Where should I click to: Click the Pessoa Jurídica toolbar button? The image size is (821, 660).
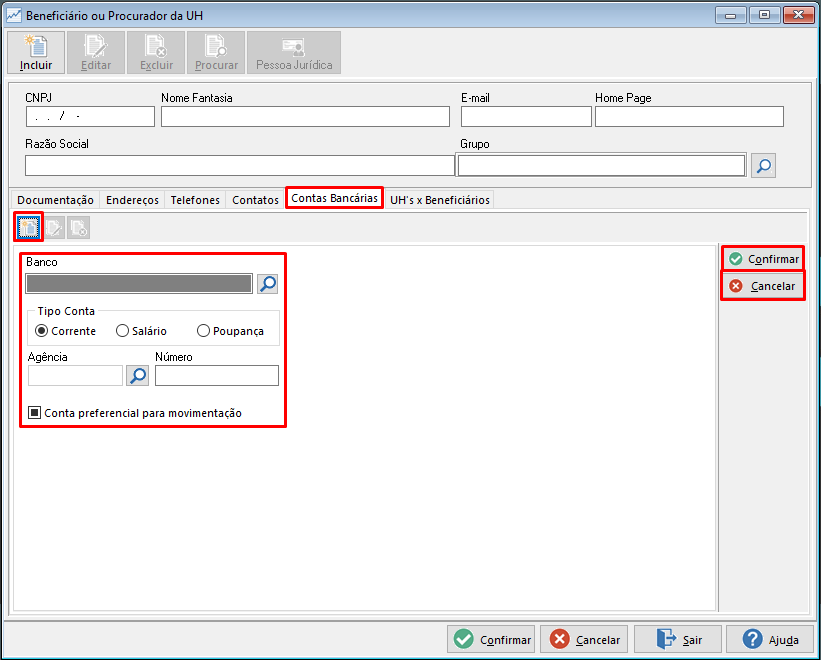click(294, 52)
